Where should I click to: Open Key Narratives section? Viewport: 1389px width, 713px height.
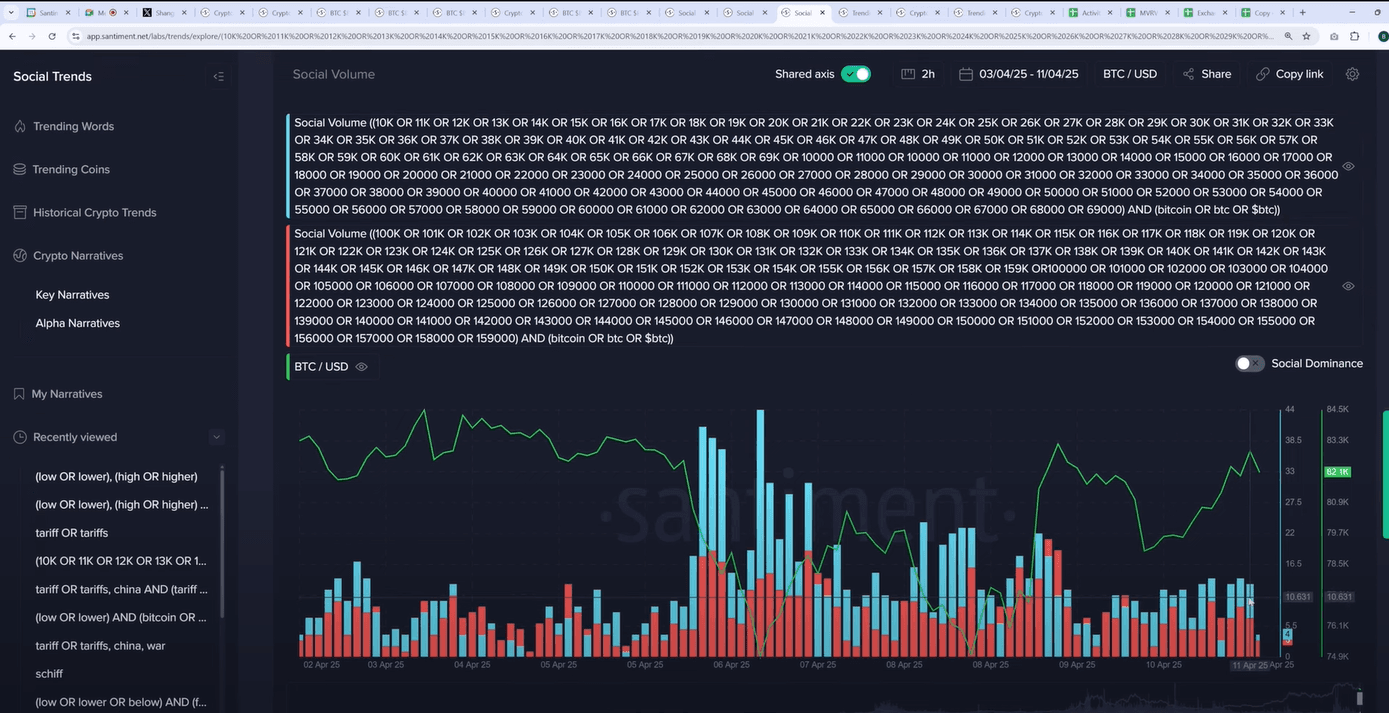[72, 295]
